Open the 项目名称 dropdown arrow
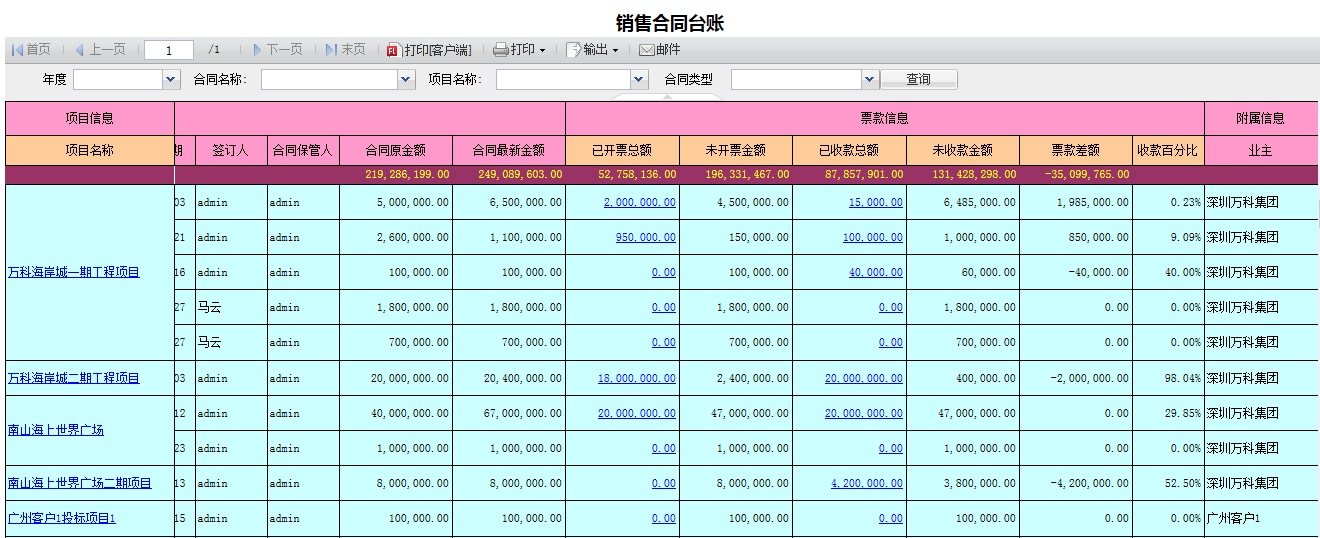Screen dimensions: 1320x538 tap(639, 79)
